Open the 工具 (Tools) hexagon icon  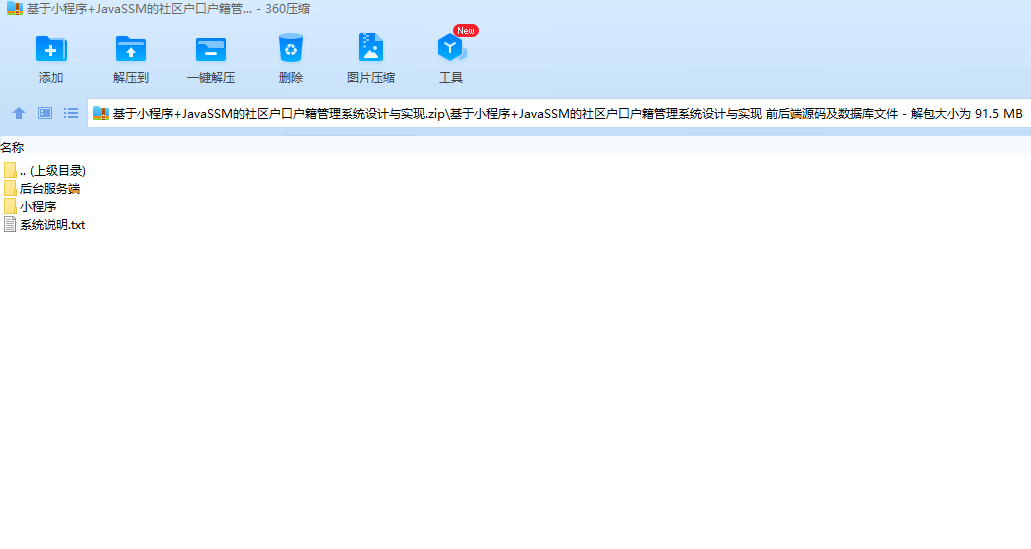(451, 48)
